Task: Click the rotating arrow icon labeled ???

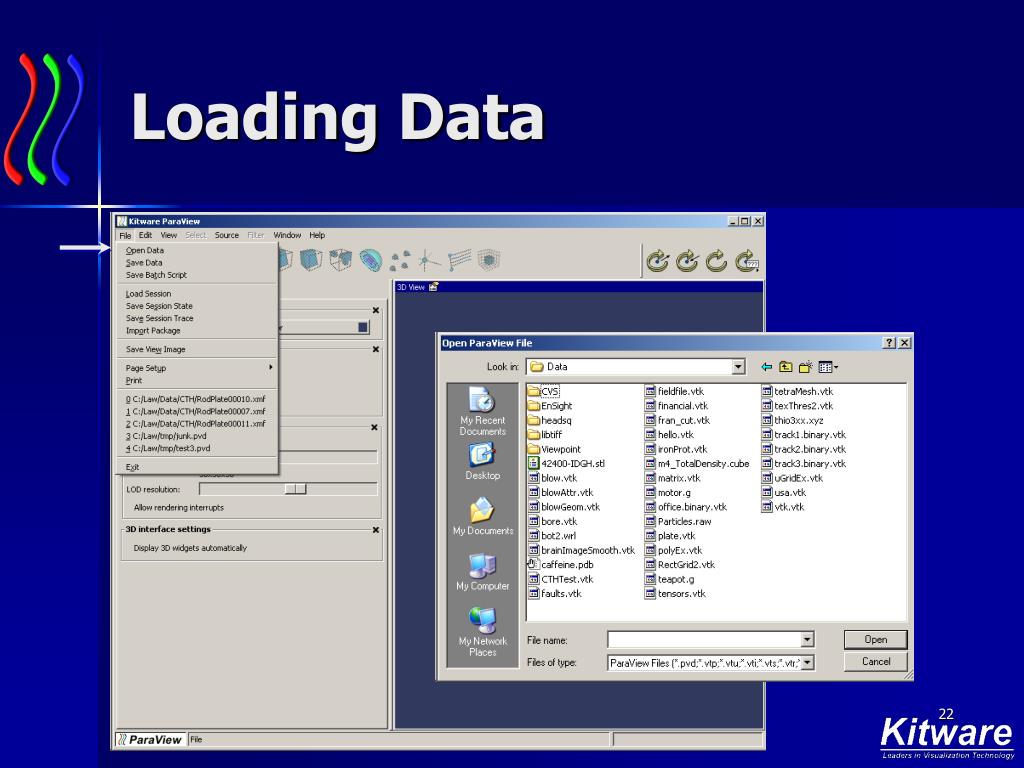Action: pyautogui.click(x=746, y=261)
